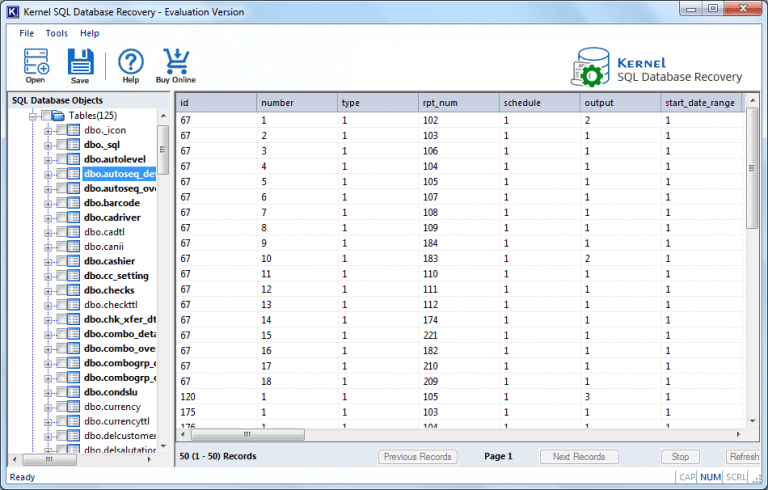Click the Kernel SQL Database Recovery logo
This screenshot has width=768, height=490.
[656, 68]
